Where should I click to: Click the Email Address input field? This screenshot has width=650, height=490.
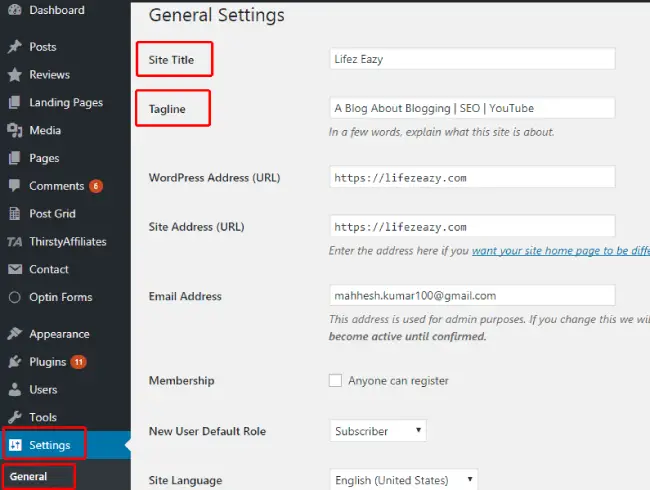click(x=472, y=296)
